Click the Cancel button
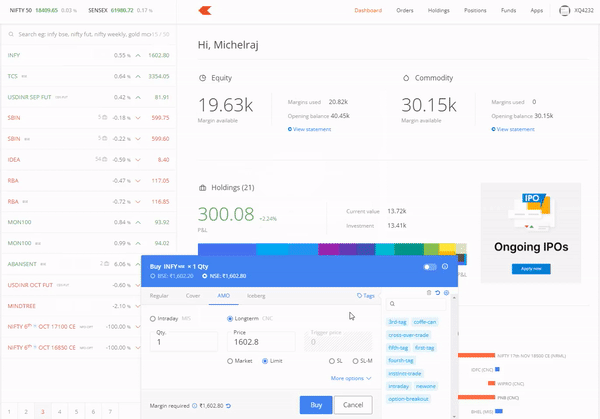The width and height of the screenshot is (600, 419). [x=353, y=405]
